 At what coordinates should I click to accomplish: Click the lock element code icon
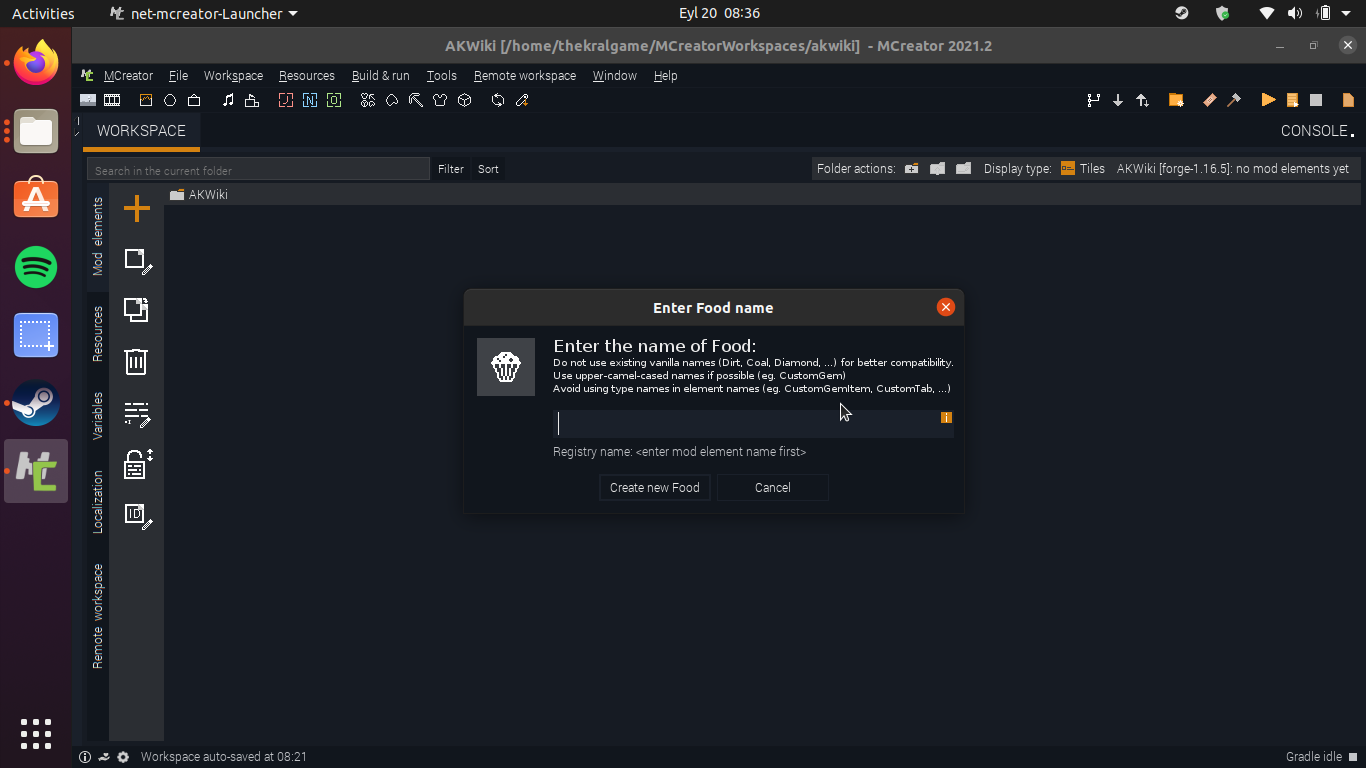tap(137, 464)
